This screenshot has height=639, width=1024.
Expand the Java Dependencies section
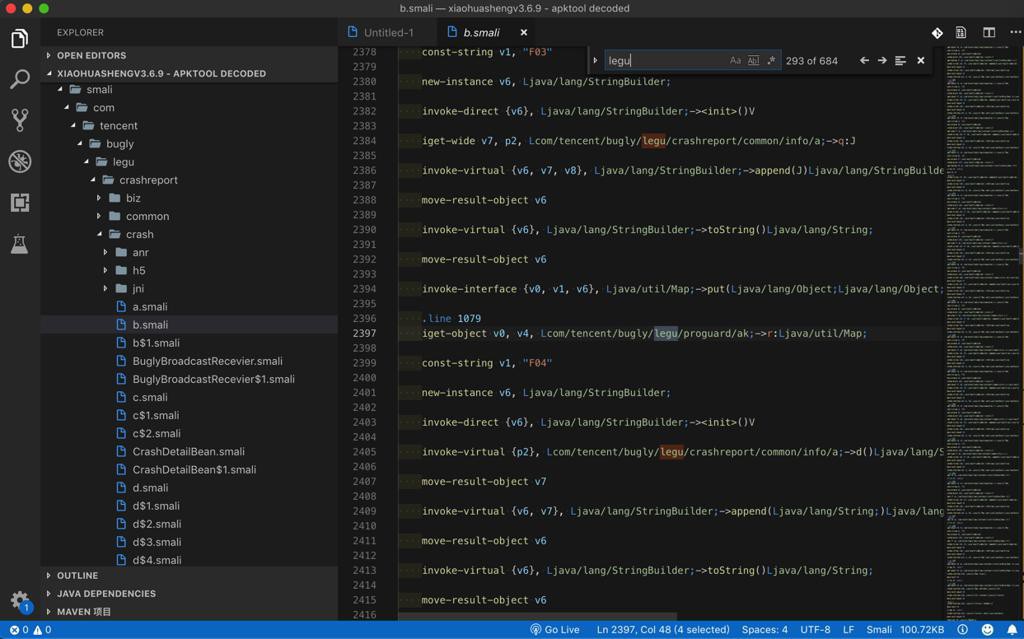tap(189, 593)
